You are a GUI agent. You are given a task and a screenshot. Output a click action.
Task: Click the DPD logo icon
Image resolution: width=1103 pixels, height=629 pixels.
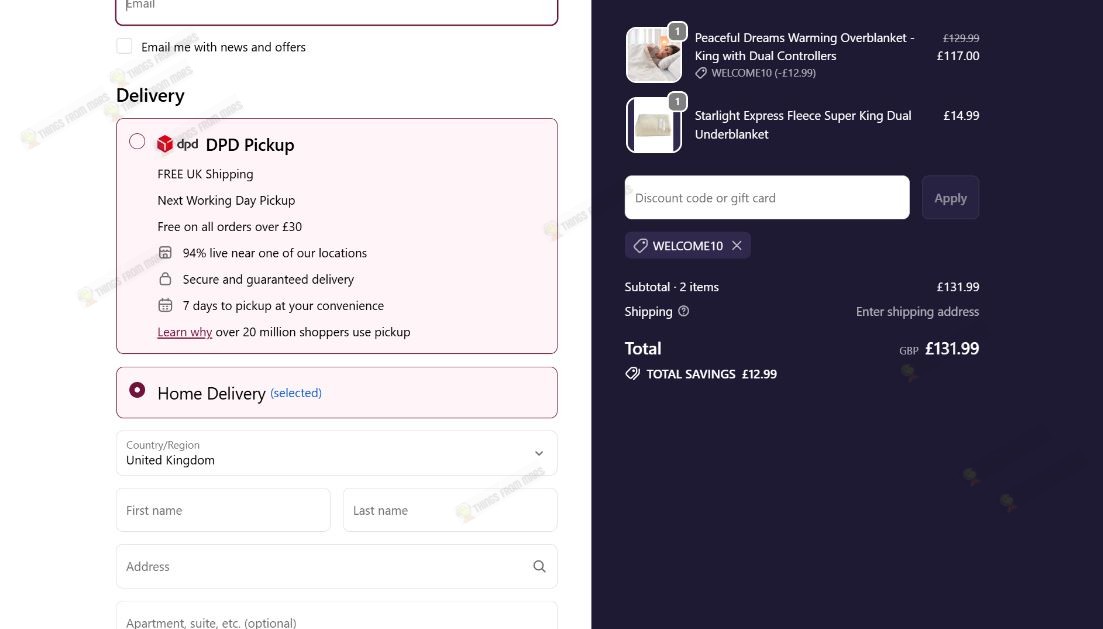pos(178,144)
